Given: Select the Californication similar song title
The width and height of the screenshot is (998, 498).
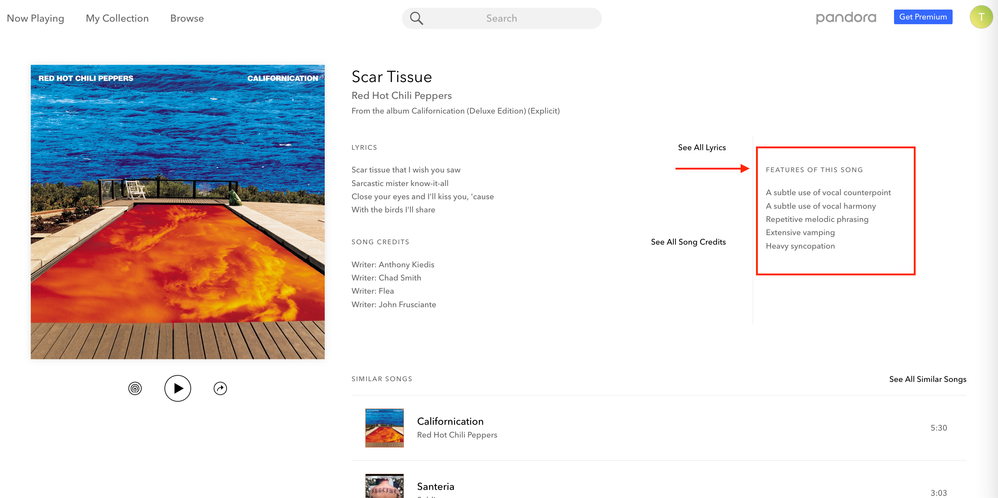Looking at the screenshot, I should coord(450,421).
